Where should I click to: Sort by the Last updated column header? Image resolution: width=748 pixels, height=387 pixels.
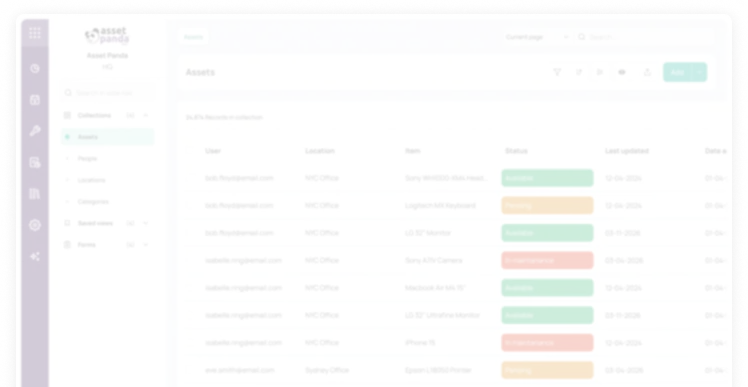(x=627, y=151)
